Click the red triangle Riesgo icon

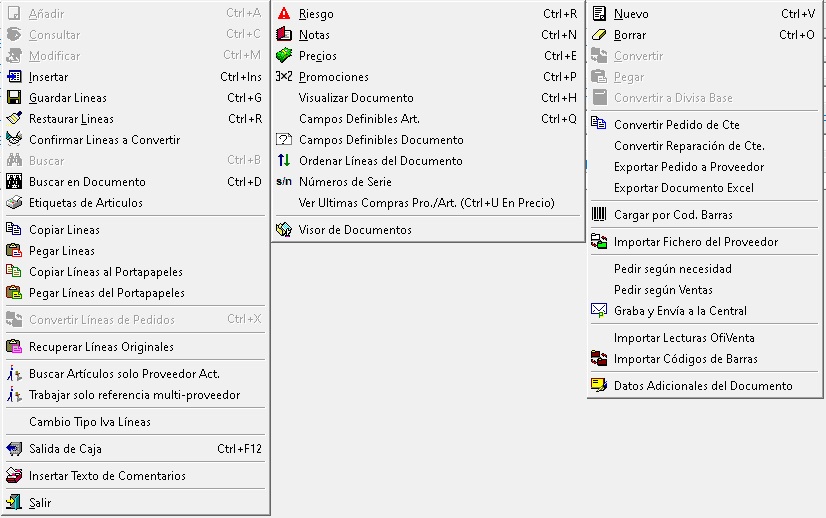284,14
